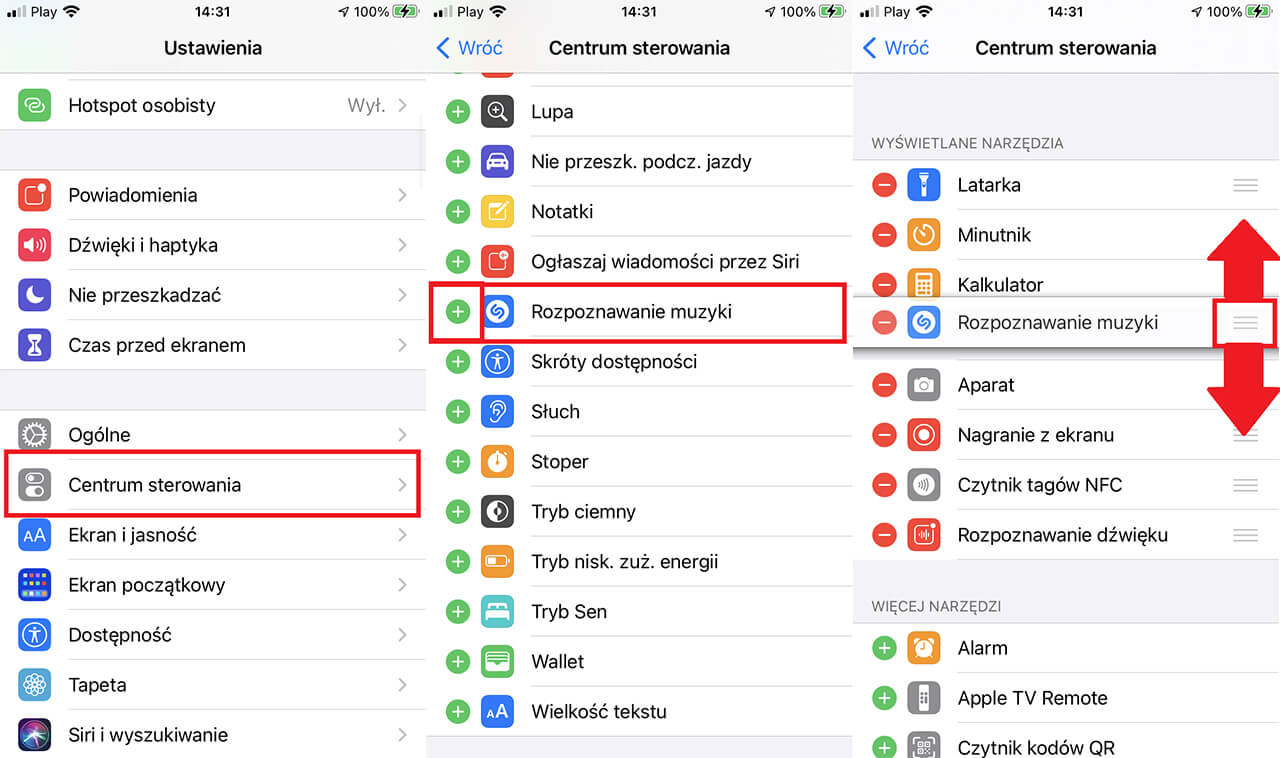
Task: Tap the Apple TV Remote icon
Action: click(924, 698)
